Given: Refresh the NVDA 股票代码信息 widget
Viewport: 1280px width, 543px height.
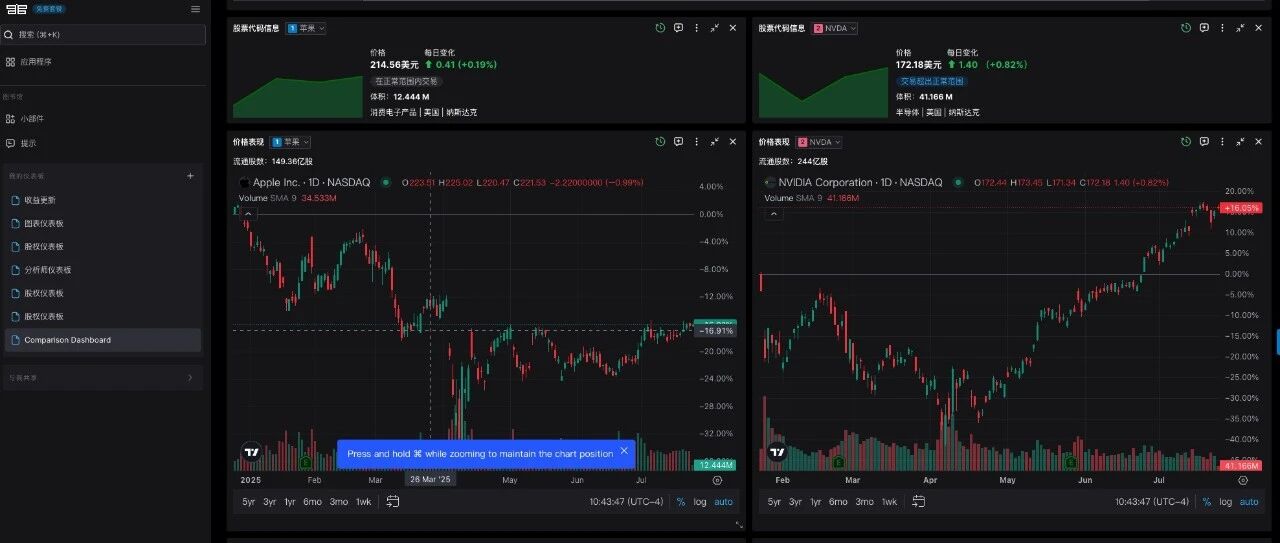Looking at the screenshot, I should click(1186, 28).
